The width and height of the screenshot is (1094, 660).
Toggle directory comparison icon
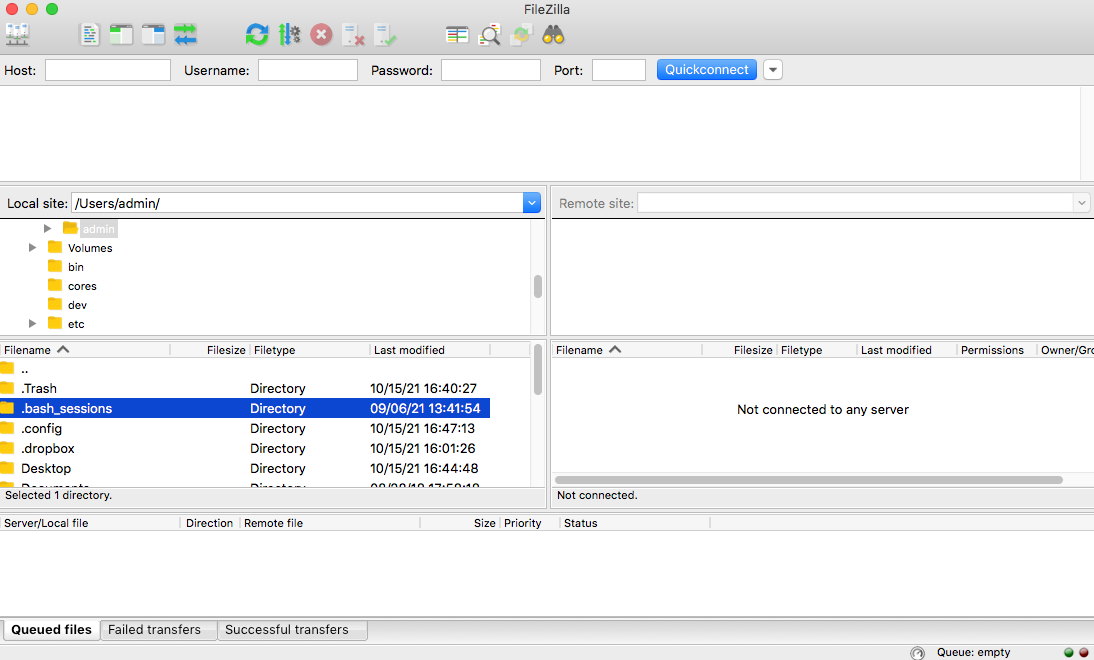pyautogui.click(x=489, y=34)
